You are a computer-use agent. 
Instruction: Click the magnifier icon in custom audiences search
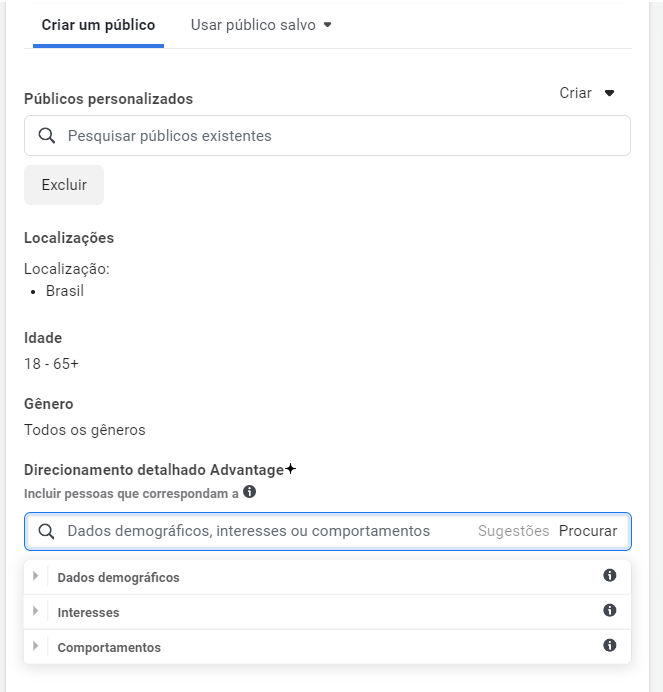click(47, 135)
